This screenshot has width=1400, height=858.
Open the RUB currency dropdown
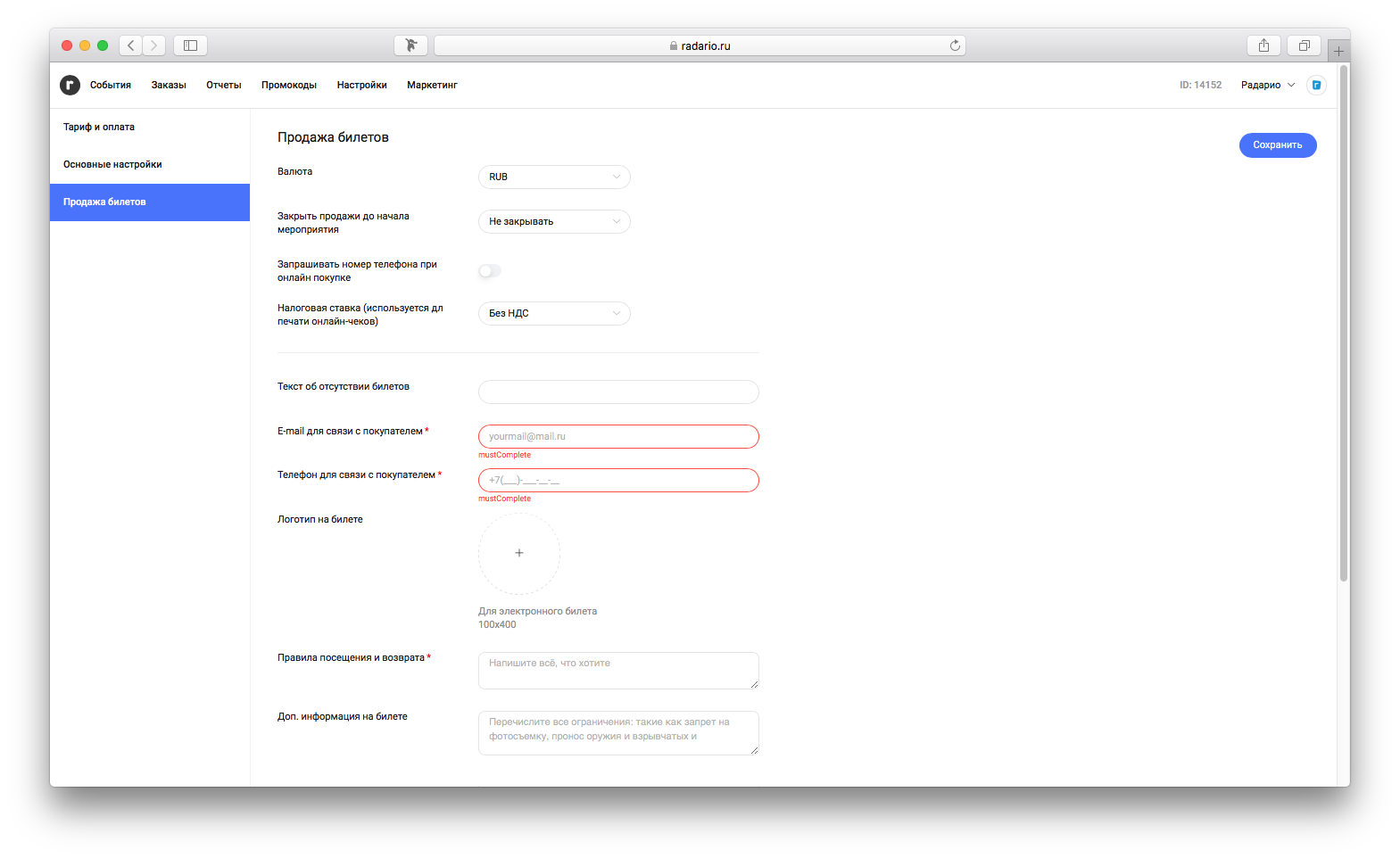[x=554, y=177]
